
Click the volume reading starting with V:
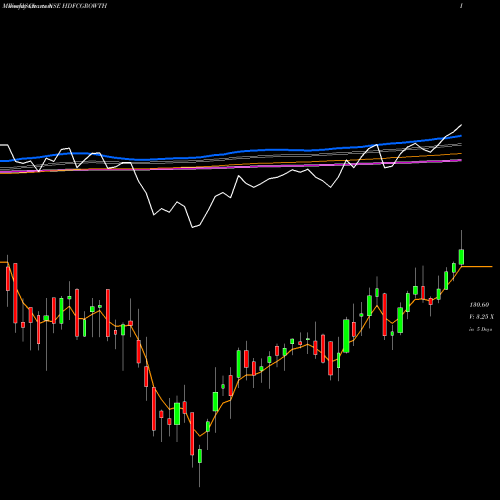481,317
